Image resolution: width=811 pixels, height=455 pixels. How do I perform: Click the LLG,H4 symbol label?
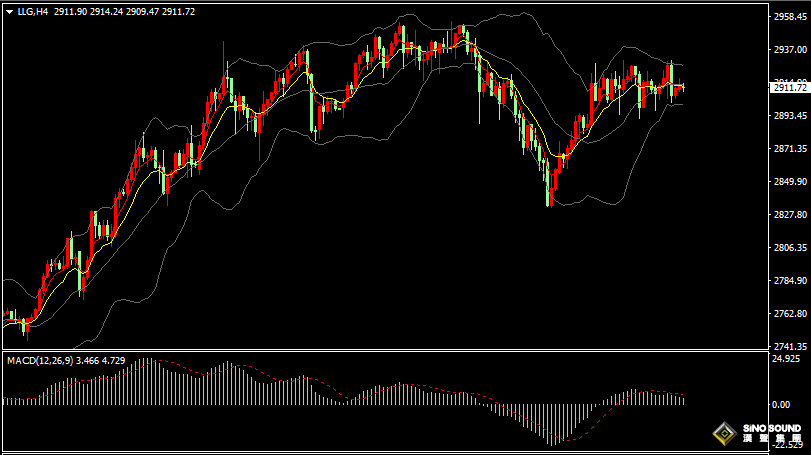coord(34,10)
